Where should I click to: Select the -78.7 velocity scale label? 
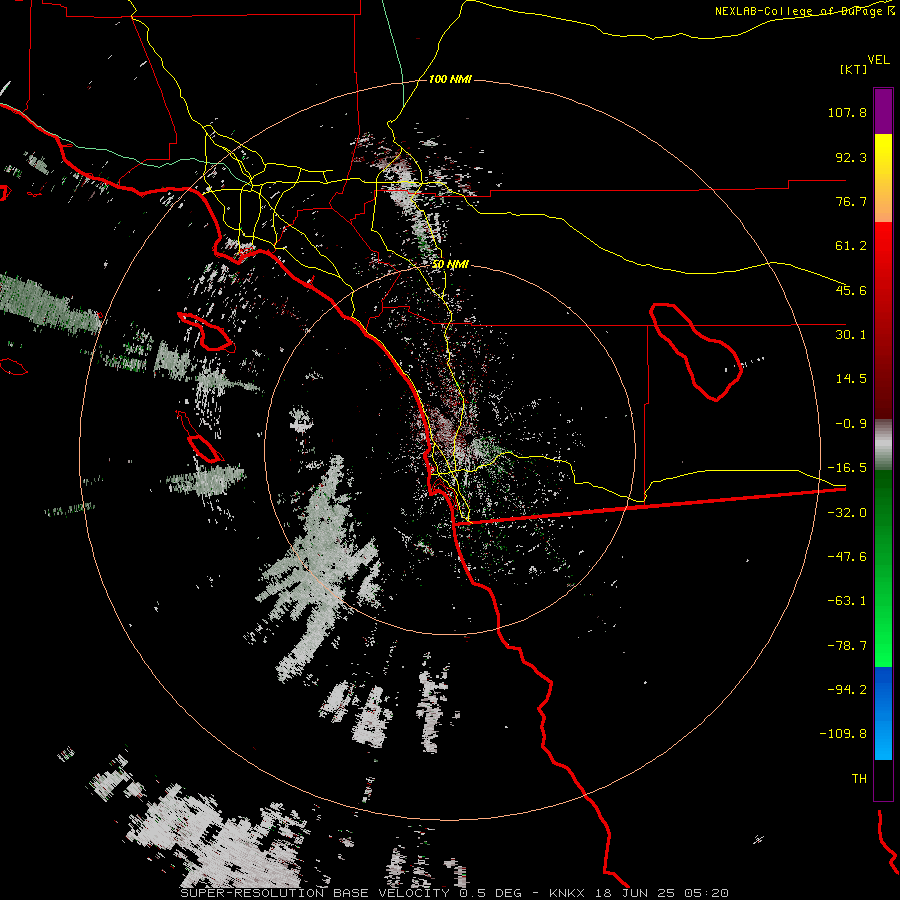(847, 646)
